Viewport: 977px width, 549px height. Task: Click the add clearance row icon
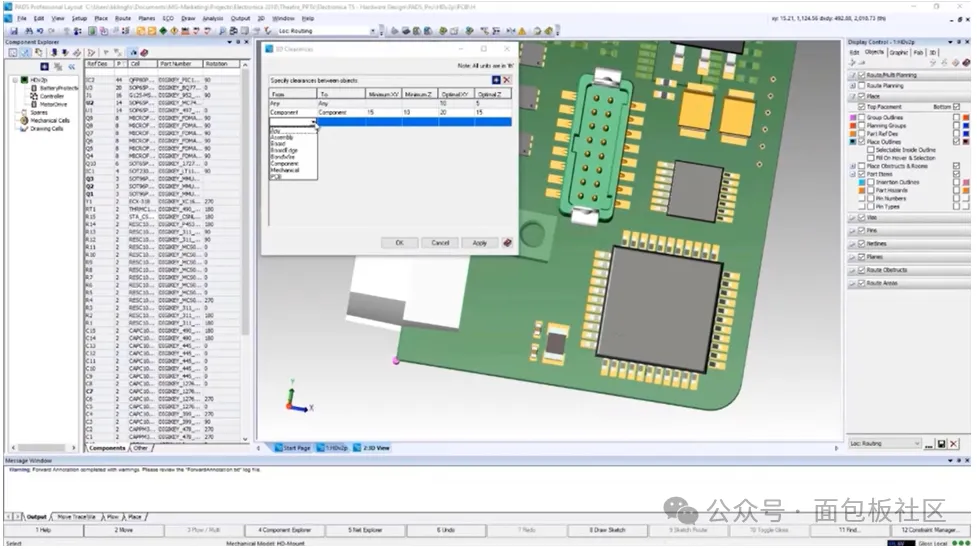coord(496,80)
